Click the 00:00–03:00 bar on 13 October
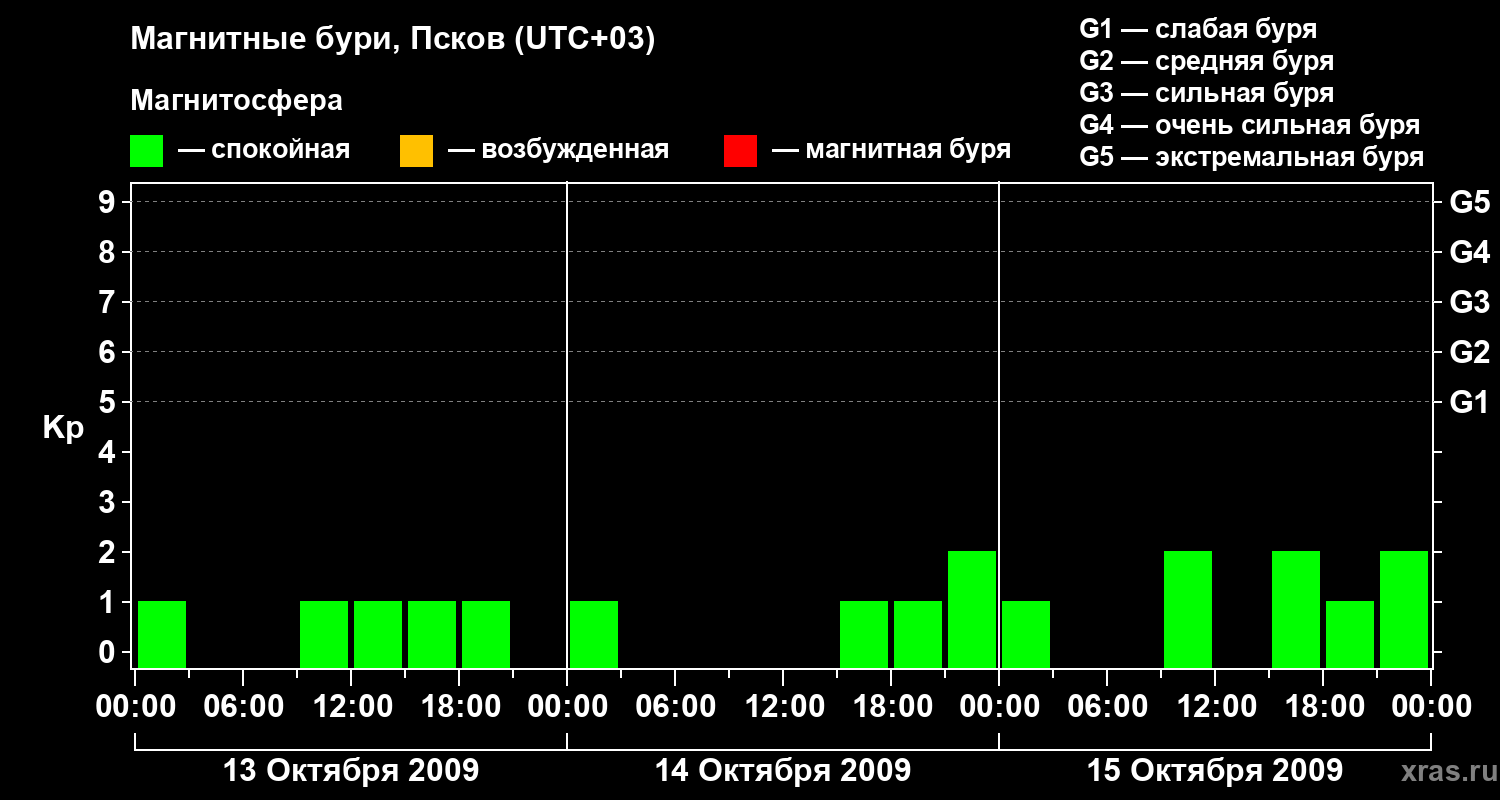 coord(162,634)
